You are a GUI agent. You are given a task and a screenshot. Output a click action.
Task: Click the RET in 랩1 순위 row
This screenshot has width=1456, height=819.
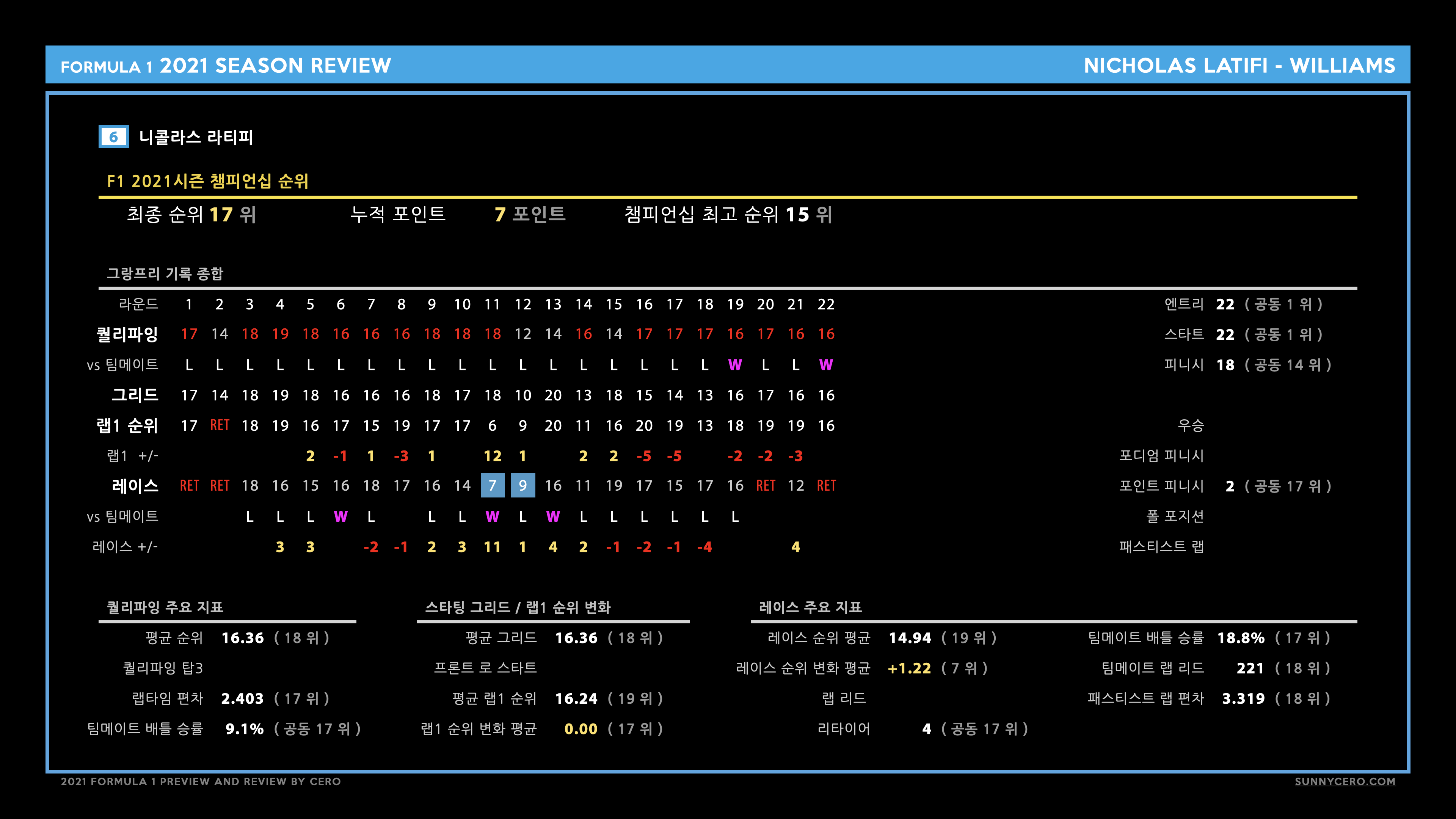click(x=219, y=425)
